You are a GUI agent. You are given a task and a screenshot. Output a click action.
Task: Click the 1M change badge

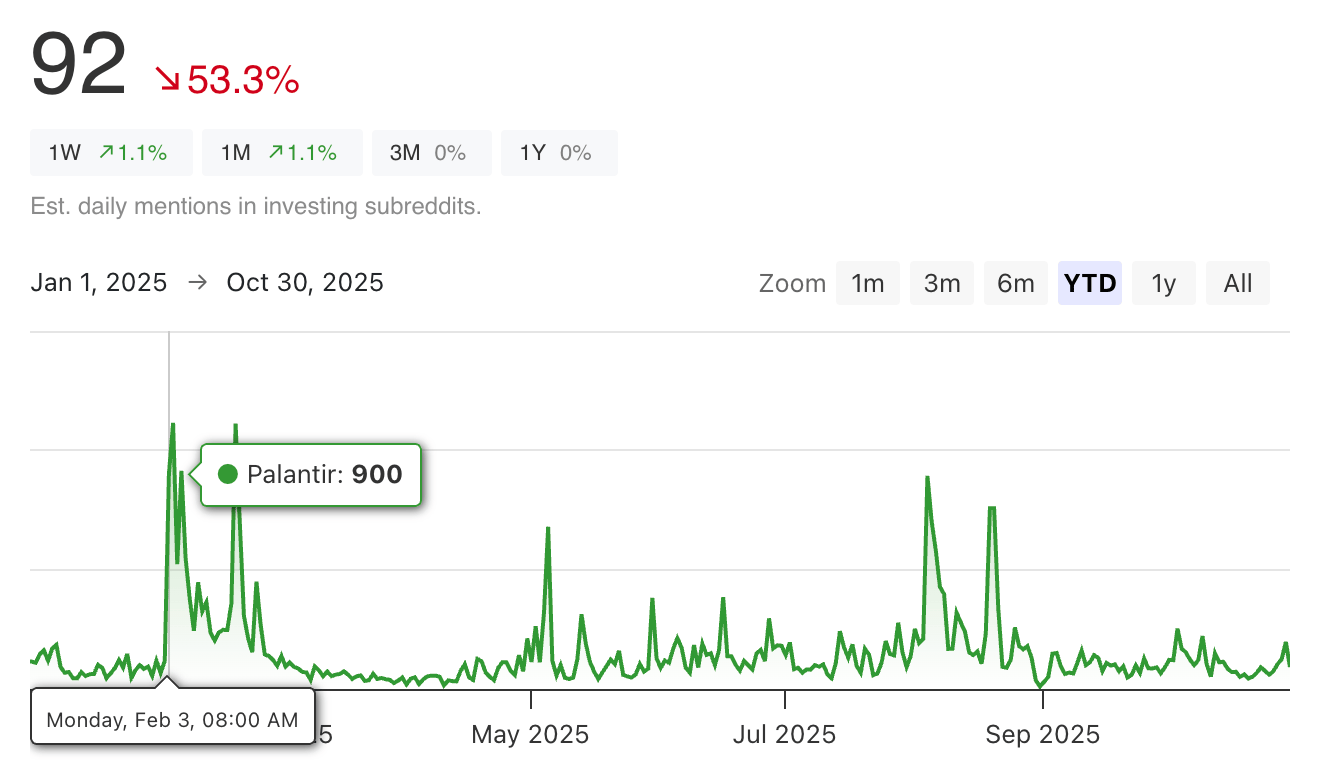click(282, 153)
